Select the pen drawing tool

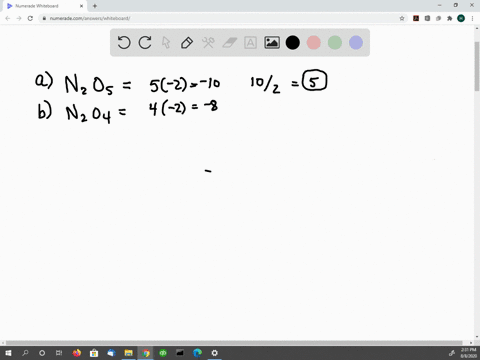click(x=187, y=43)
